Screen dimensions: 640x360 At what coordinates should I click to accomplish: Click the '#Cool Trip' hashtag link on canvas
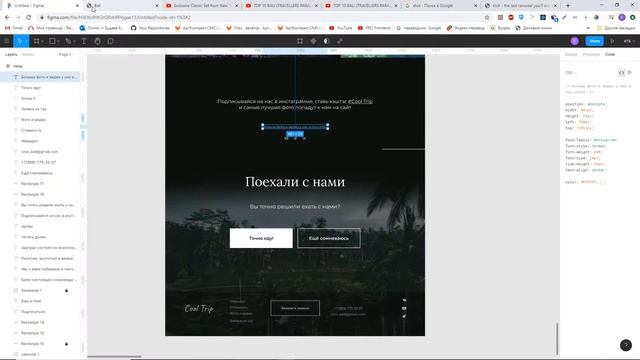coord(360,101)
